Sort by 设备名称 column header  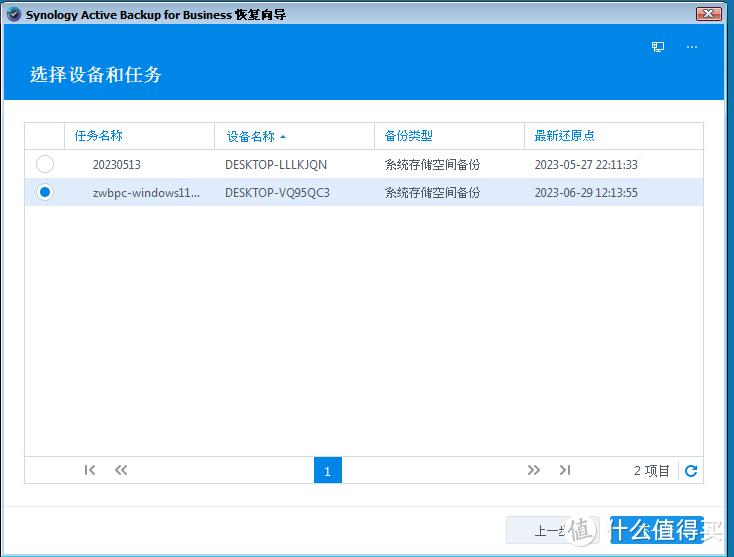click(295, 136)
